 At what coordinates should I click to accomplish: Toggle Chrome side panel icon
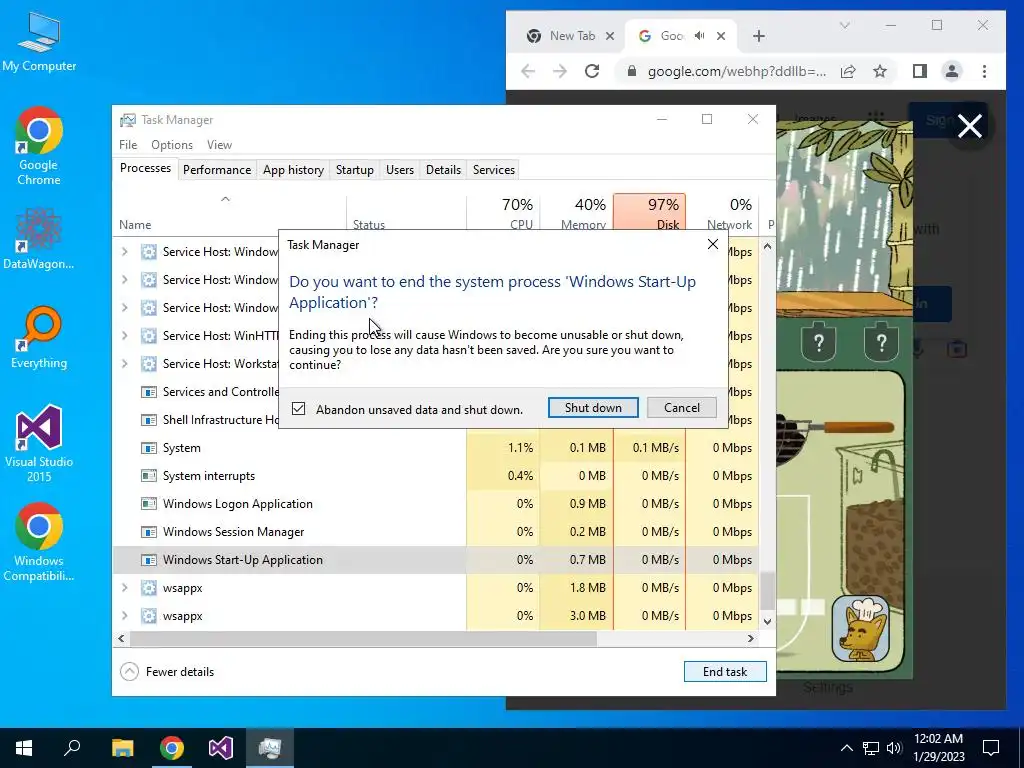click(x=920, y=71)
